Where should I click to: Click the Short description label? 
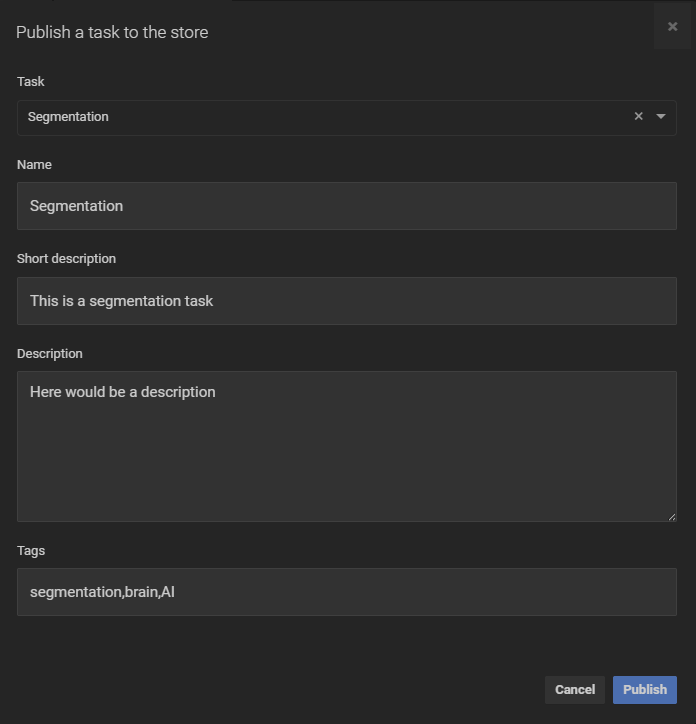(x=67, y=259)
